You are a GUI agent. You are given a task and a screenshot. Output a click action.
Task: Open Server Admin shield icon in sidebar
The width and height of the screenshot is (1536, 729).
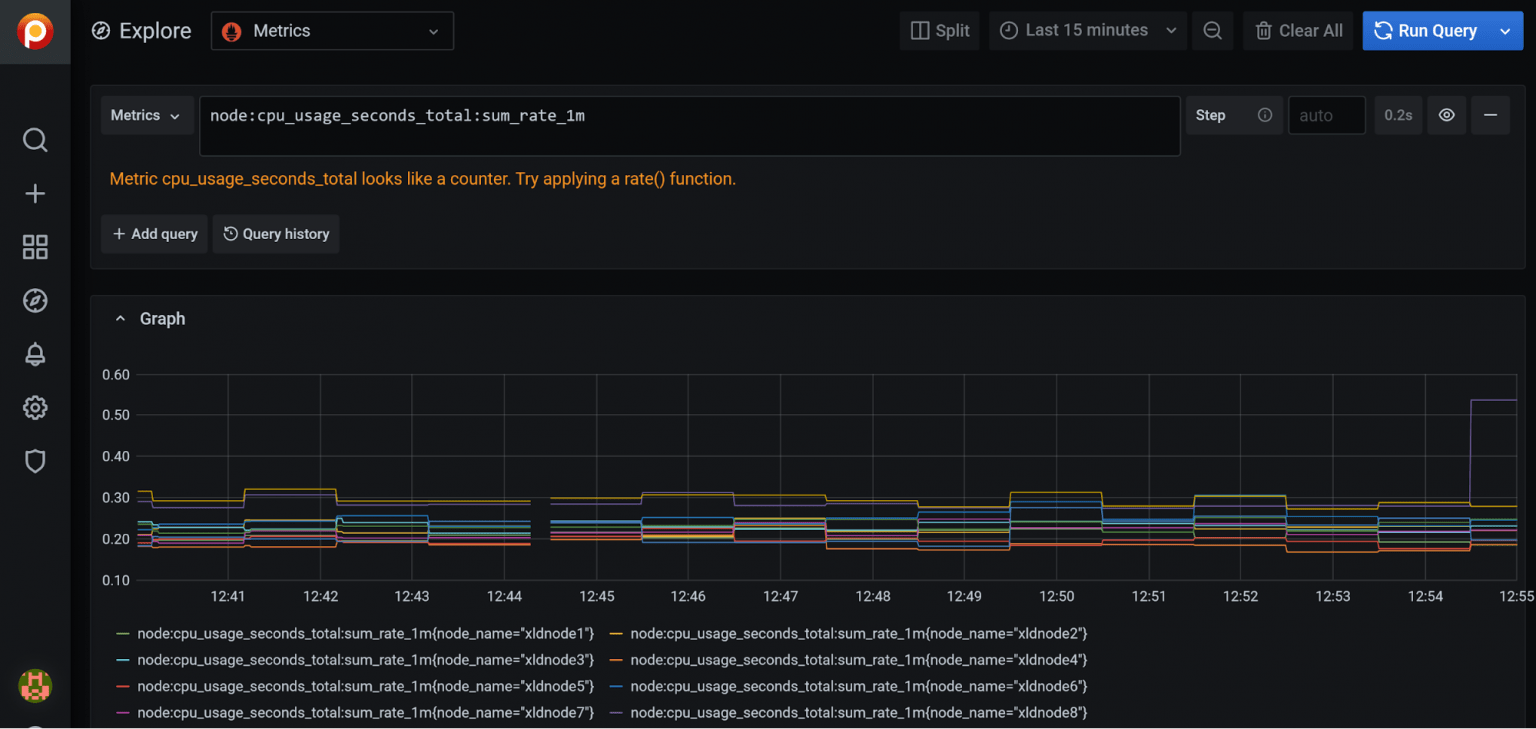point(35,461)
